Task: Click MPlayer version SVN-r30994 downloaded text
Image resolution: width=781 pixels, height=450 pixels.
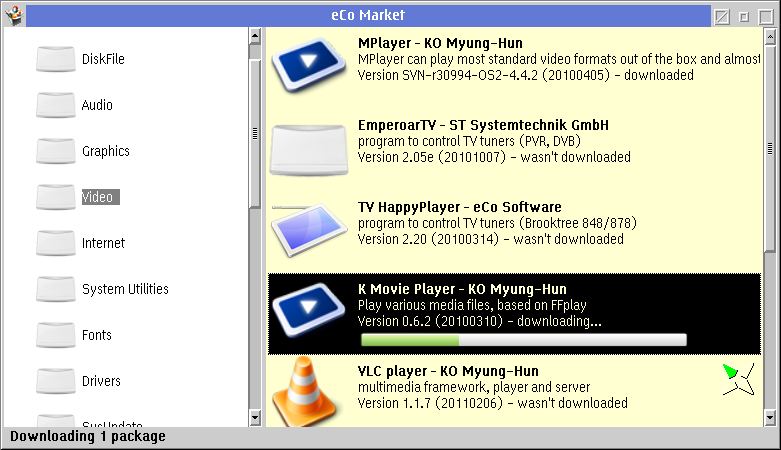Action: 525,75
